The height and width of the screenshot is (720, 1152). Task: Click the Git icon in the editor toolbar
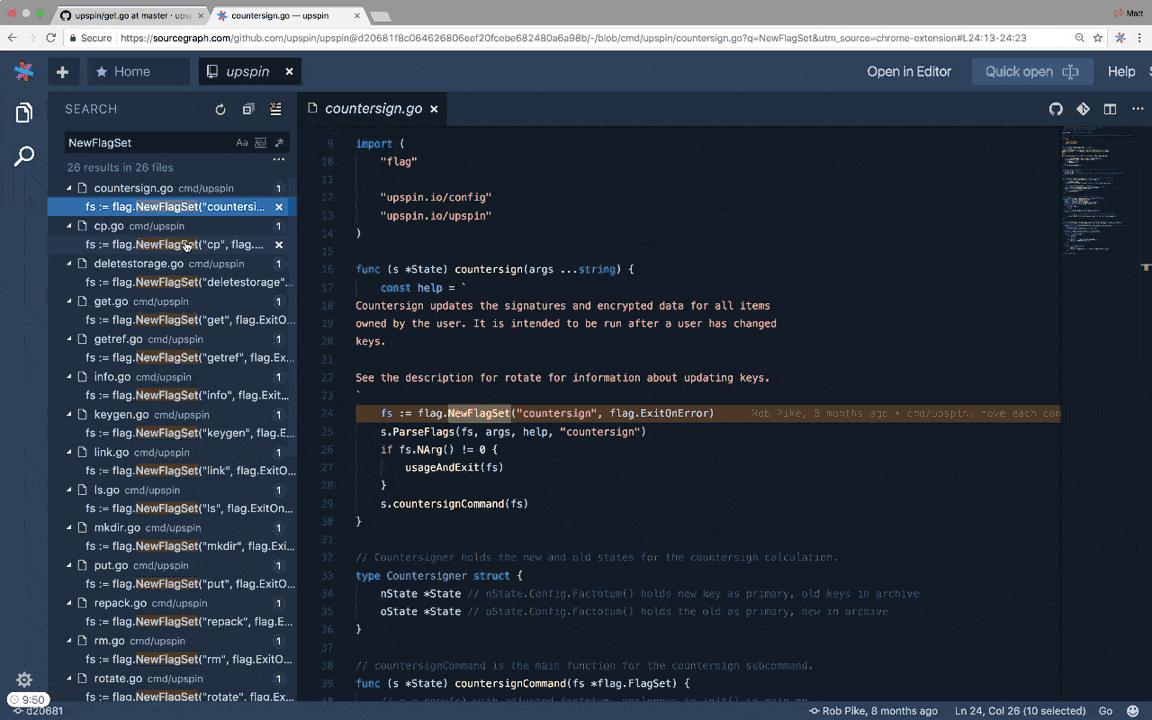tap(1083, 109)
